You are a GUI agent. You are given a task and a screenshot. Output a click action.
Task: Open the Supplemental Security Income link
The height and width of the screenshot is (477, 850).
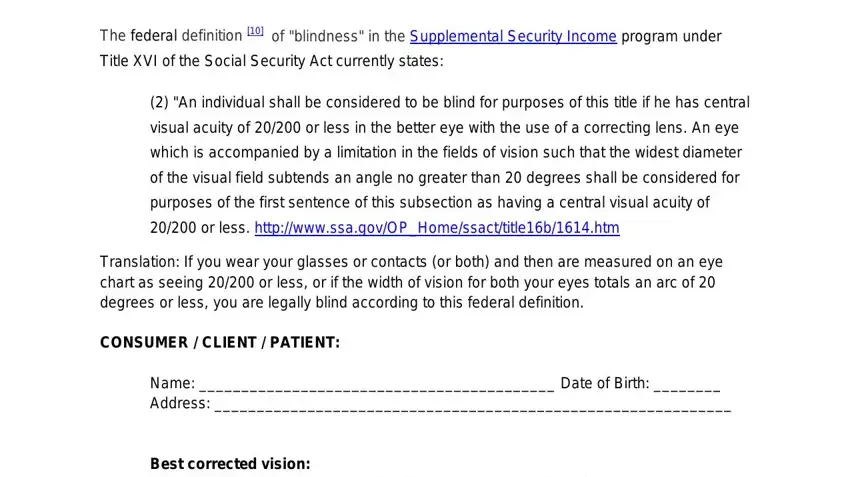[x=513, y=36]
